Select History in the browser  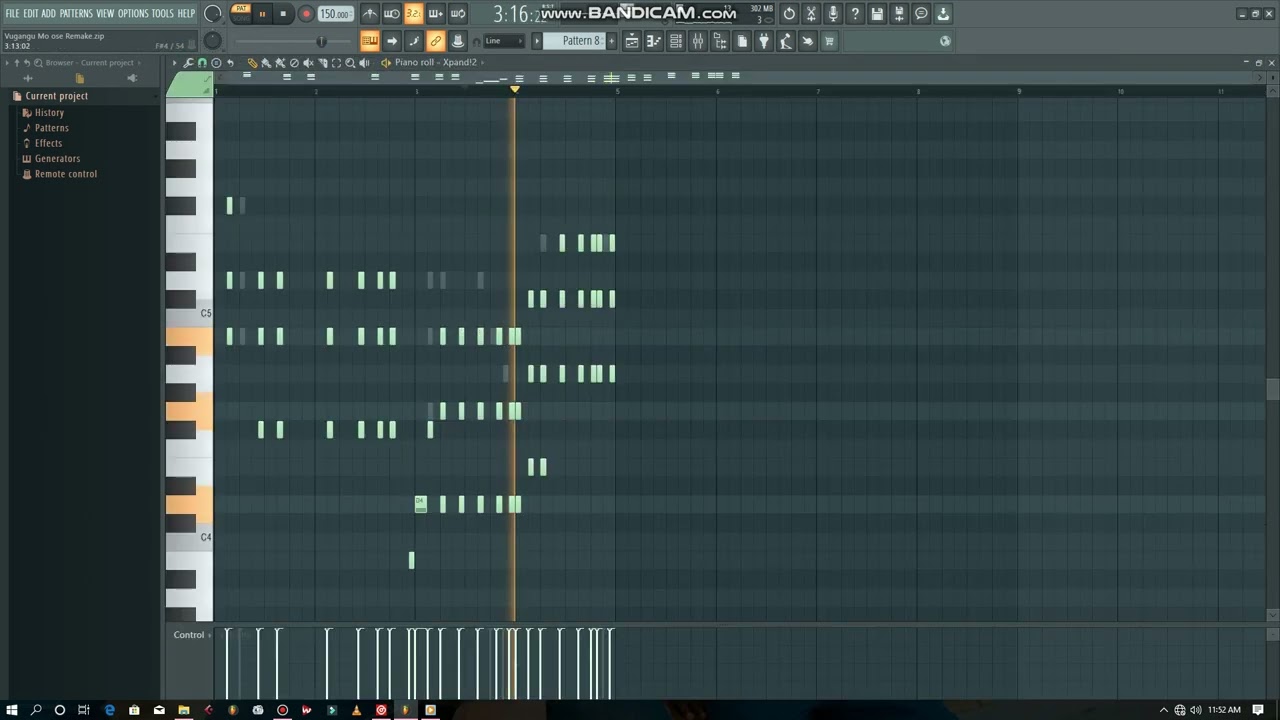pos(49,113)
